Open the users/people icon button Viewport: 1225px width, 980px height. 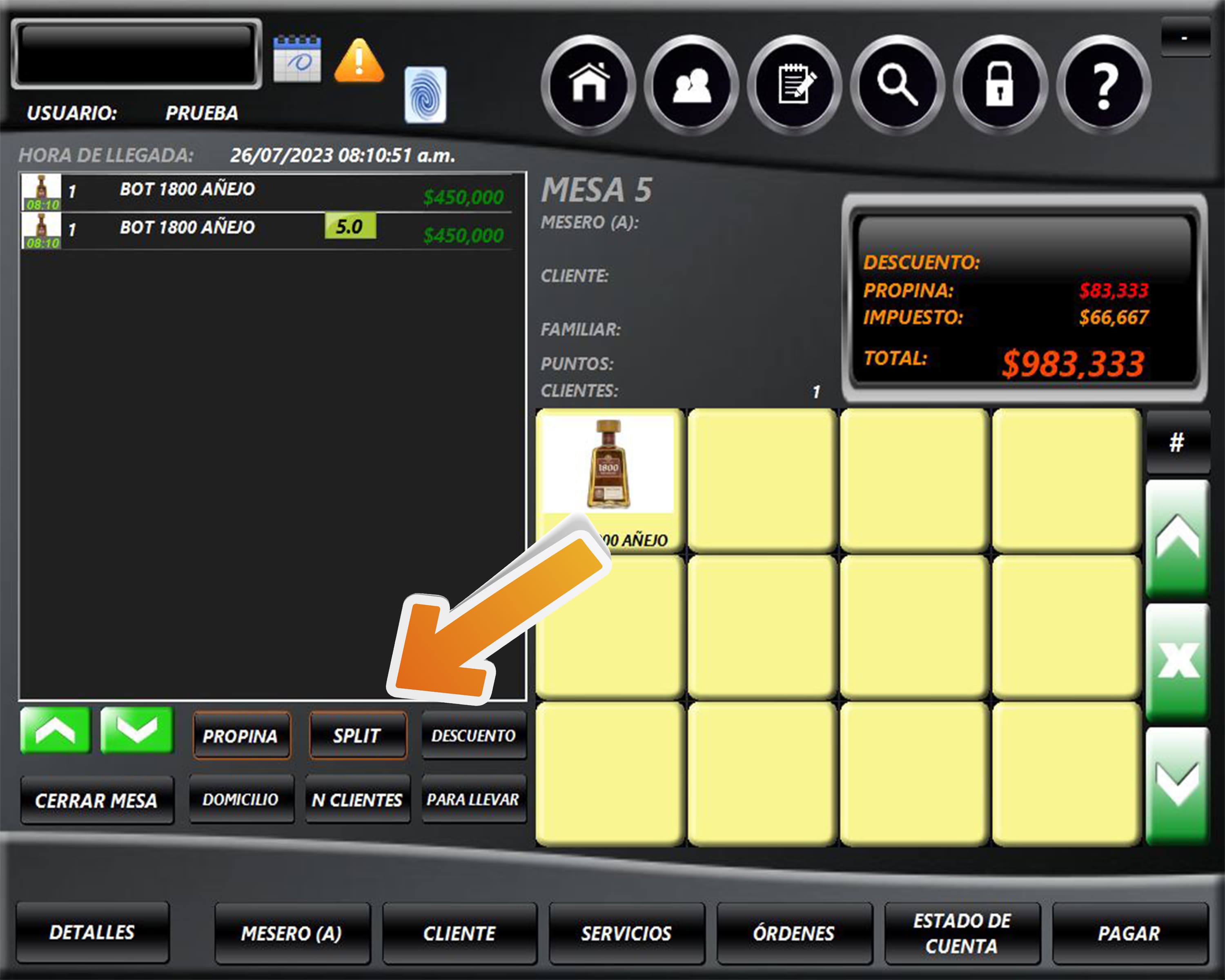[x=691, y=84]
